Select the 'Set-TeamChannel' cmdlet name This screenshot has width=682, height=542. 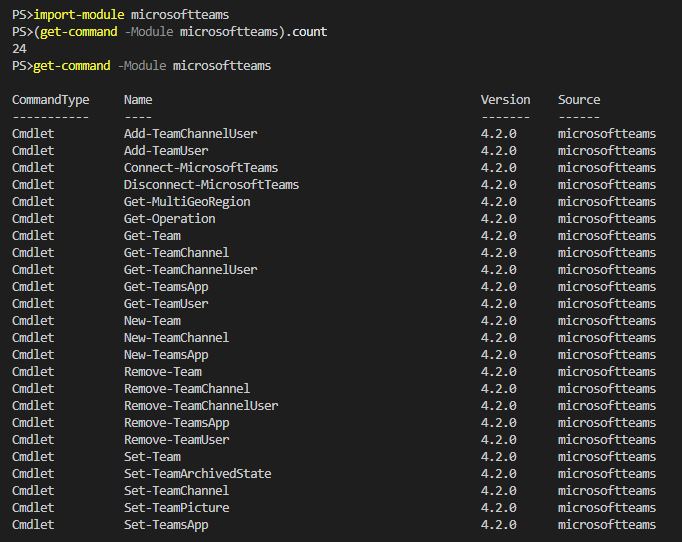point(176,491)
